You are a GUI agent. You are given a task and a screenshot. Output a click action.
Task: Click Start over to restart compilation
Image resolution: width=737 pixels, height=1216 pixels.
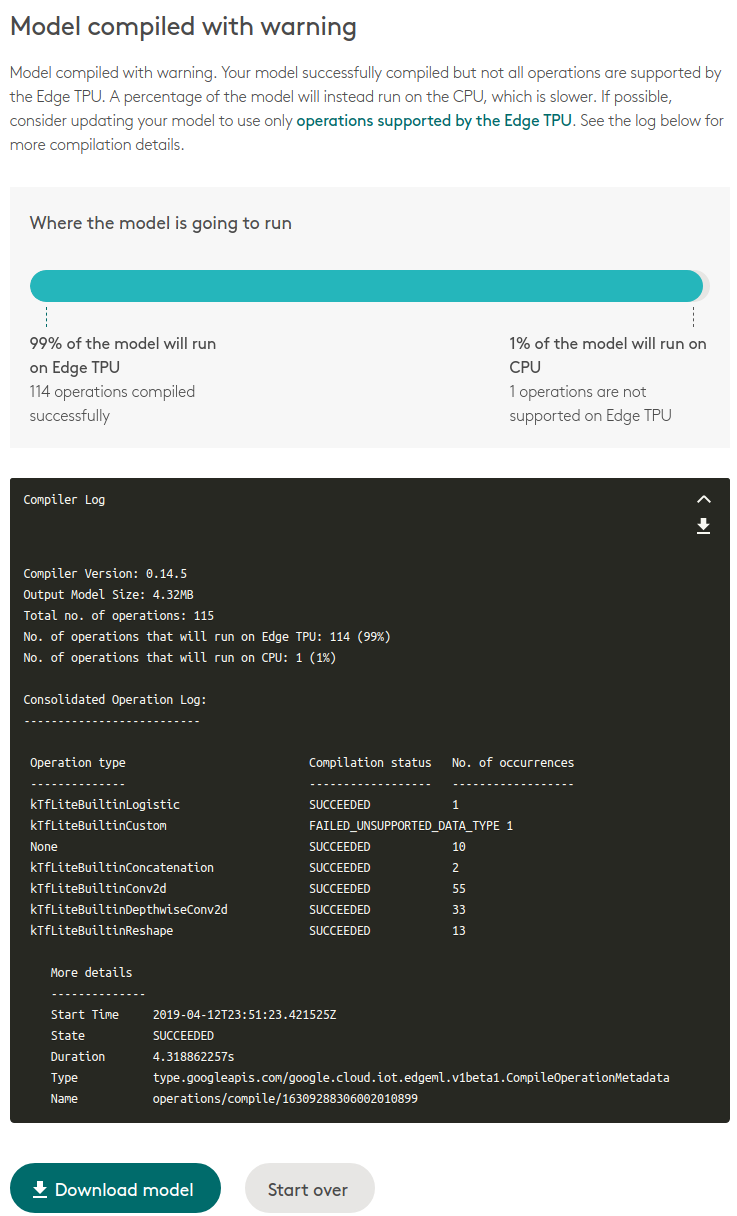click(309, 1188)
